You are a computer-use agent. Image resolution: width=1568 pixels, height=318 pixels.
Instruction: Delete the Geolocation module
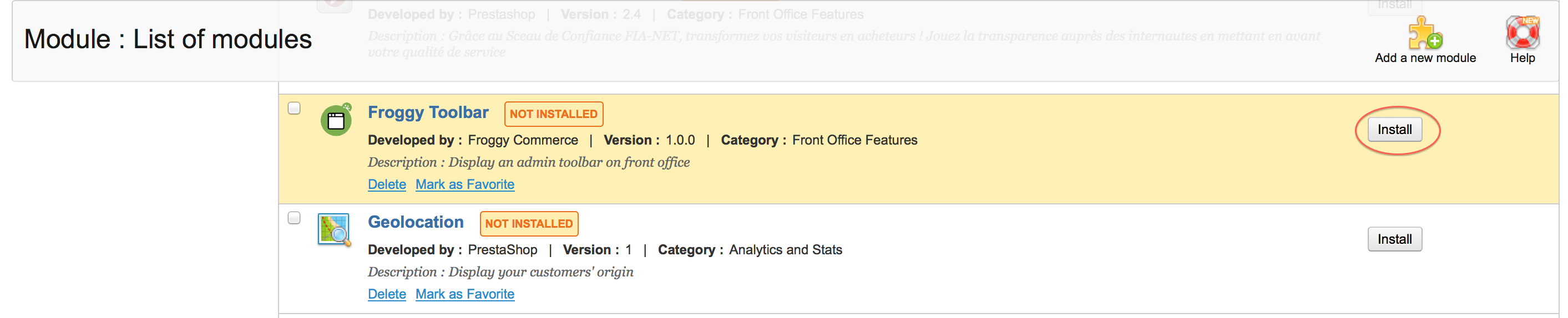pos(387,294)
